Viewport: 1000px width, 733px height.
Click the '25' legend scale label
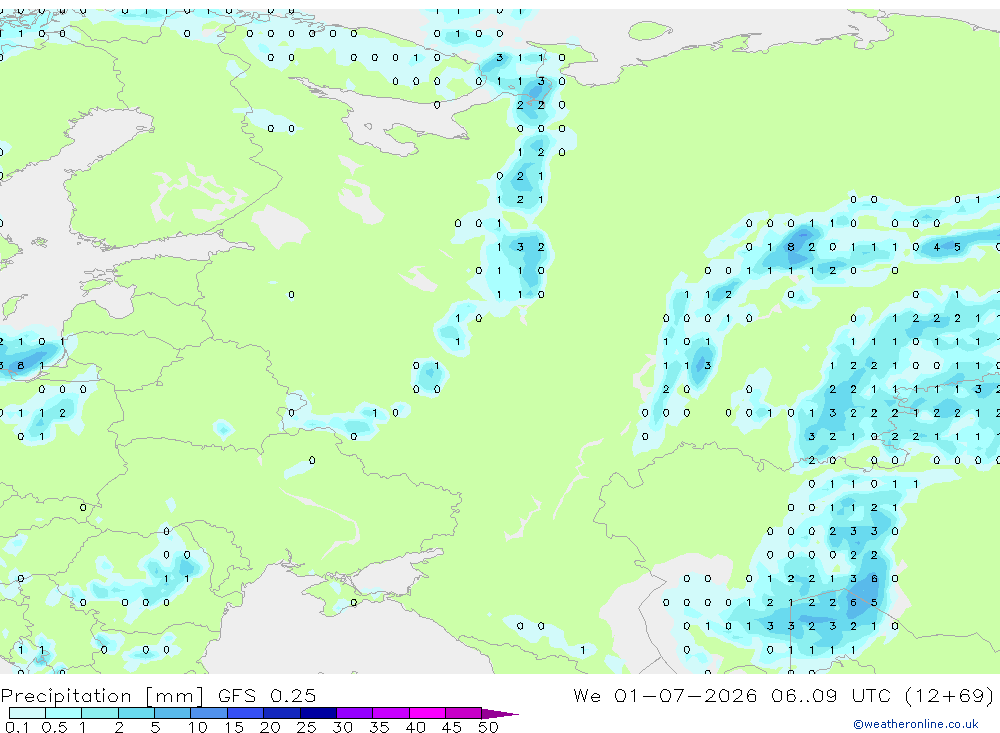point(307,727)
